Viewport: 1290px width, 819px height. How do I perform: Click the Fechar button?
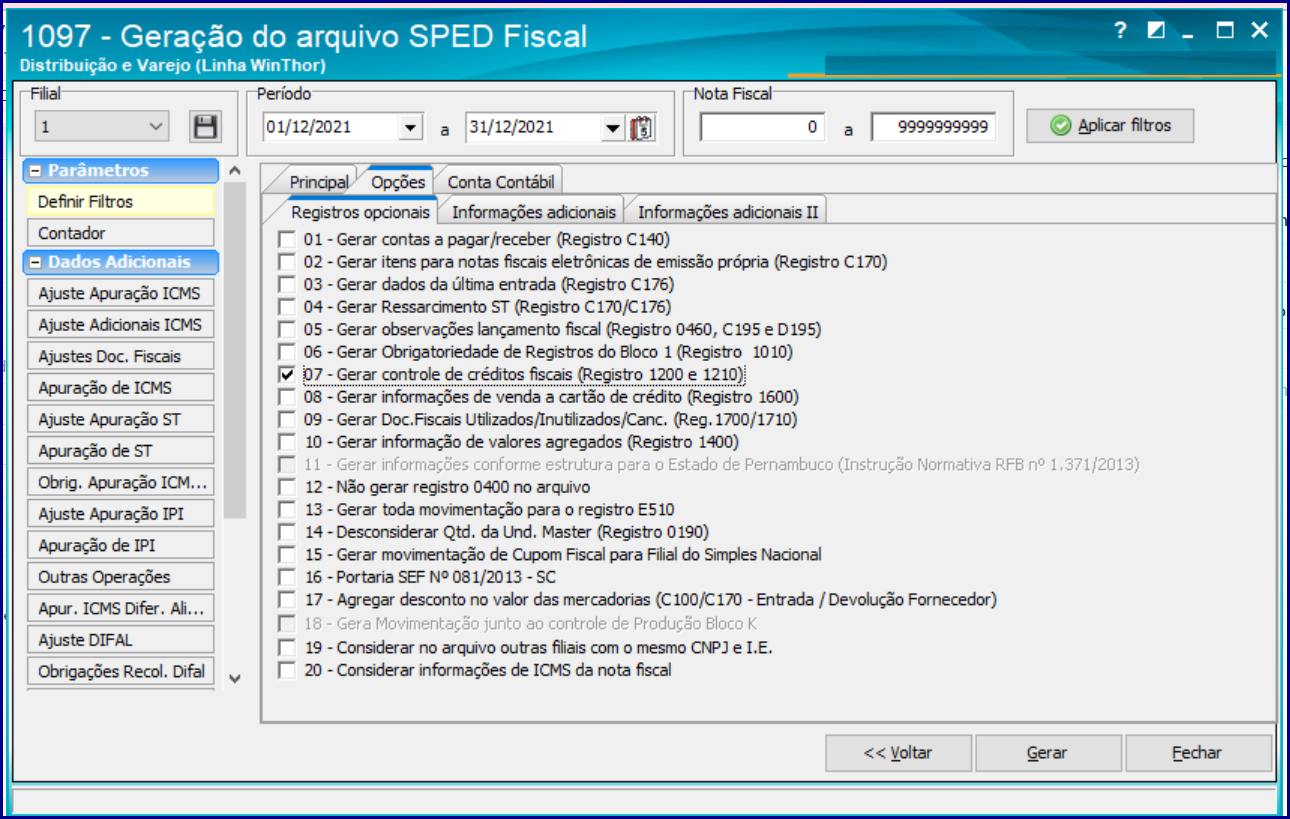click(x=1197, y=753)
